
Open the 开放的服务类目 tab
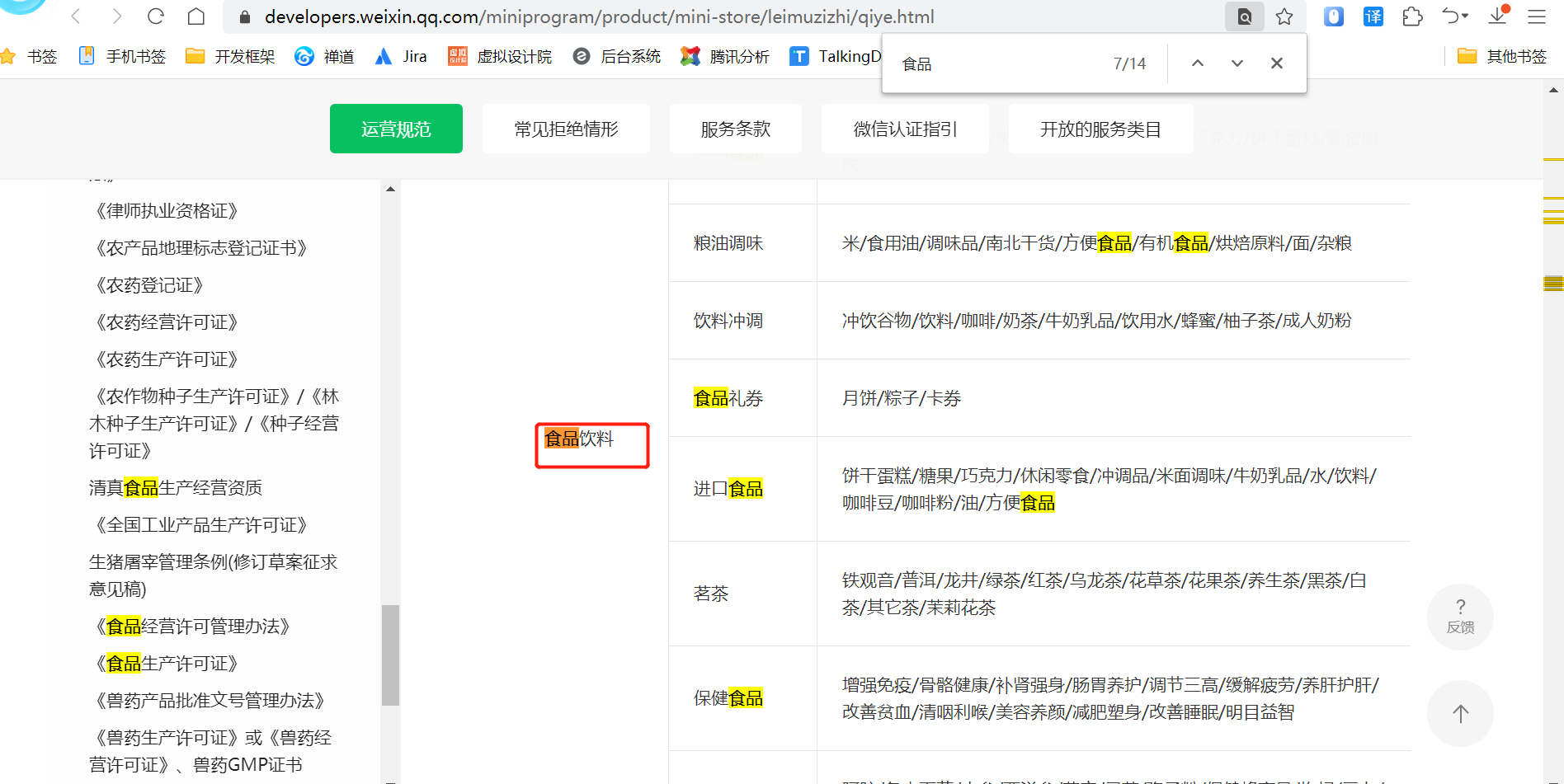point(1100,129)
